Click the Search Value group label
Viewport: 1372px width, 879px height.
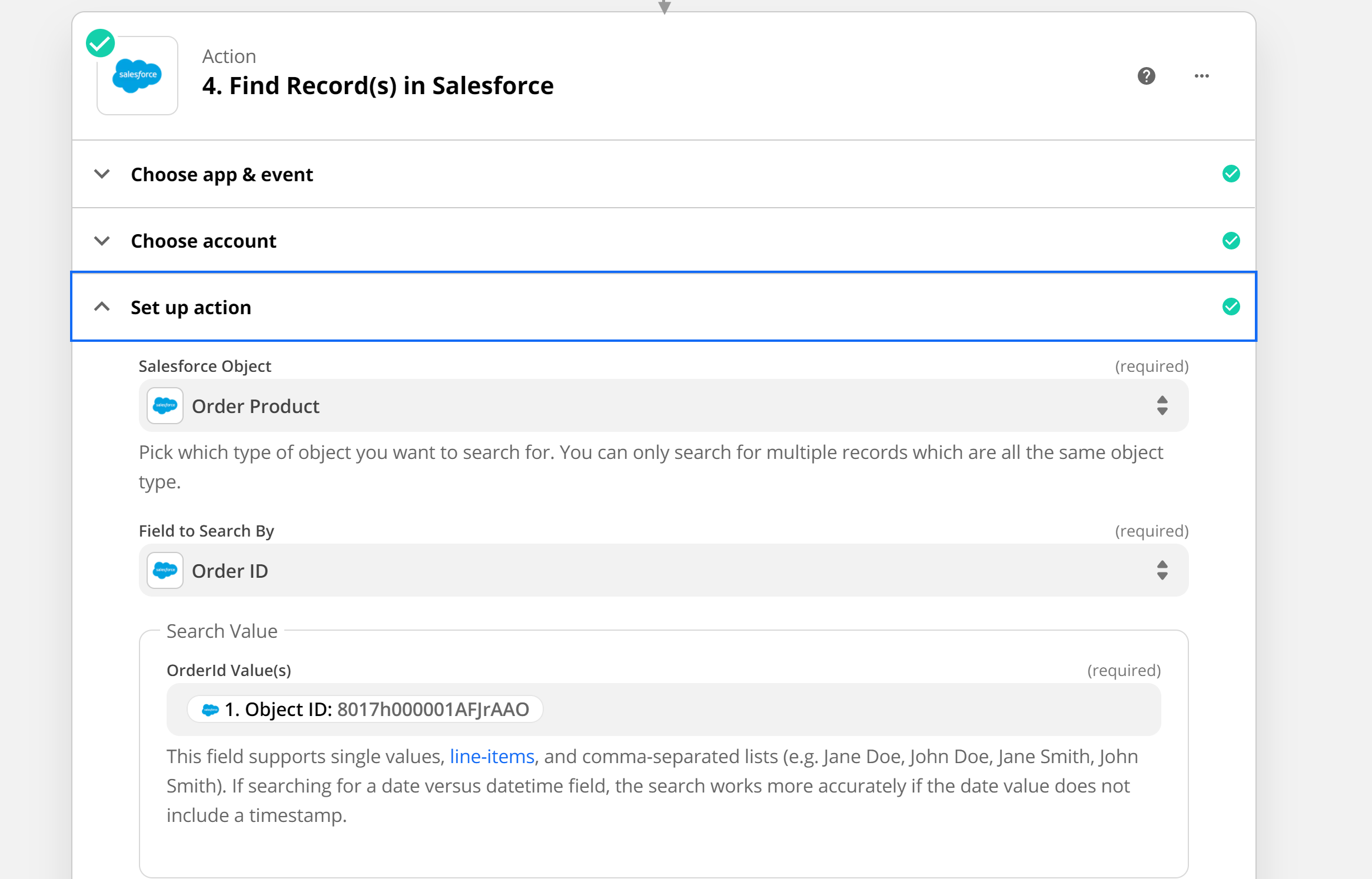click(x=222, y=631)
